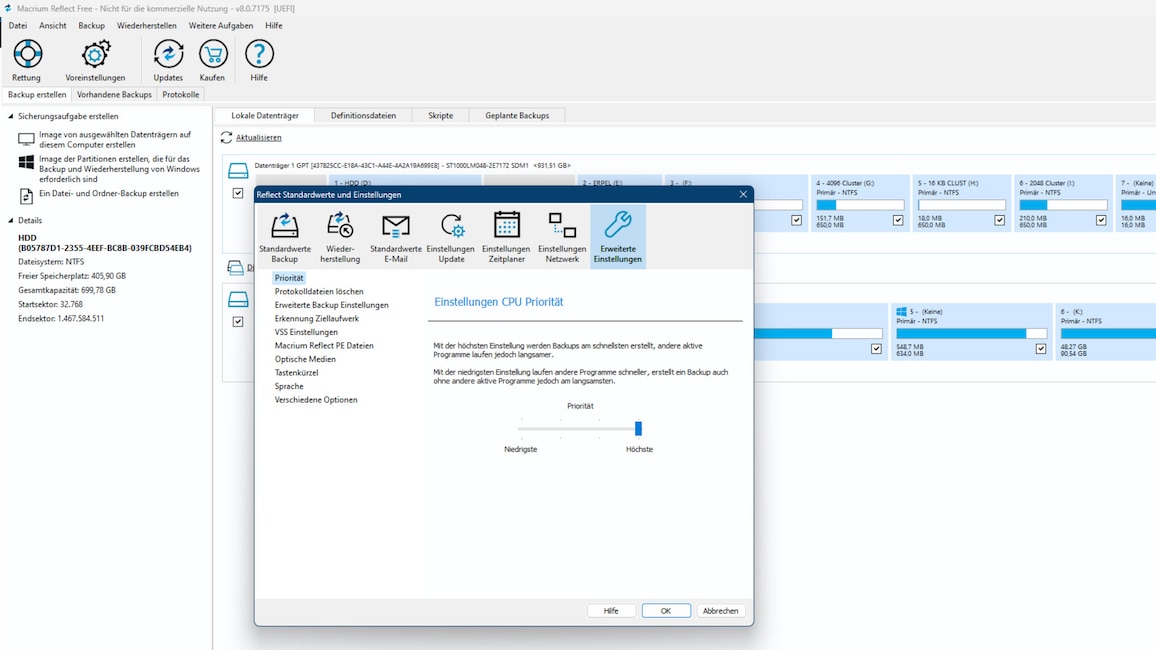
Task: Click the Aktualisieren link
Action: 259,138
